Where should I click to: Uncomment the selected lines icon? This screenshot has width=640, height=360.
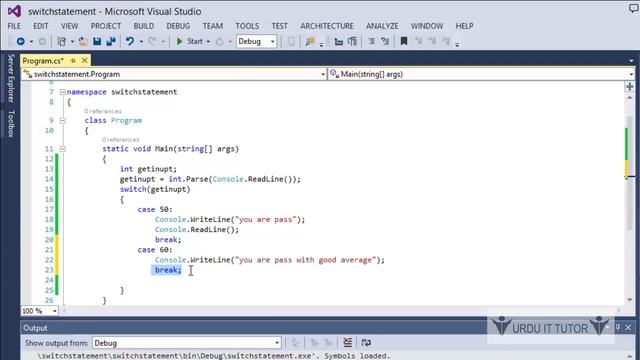[385, 41]
